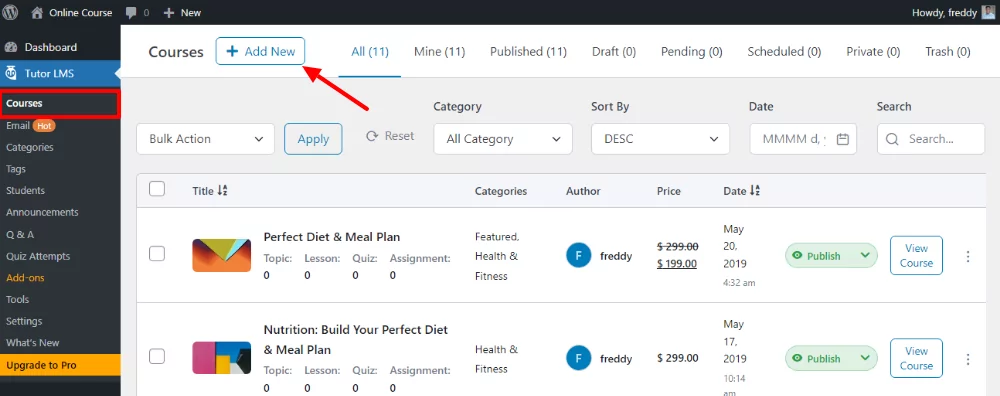1000x396 pixels.
Task: Open Categories in the Tutor LMS sidebar
Action: (30, 147)
